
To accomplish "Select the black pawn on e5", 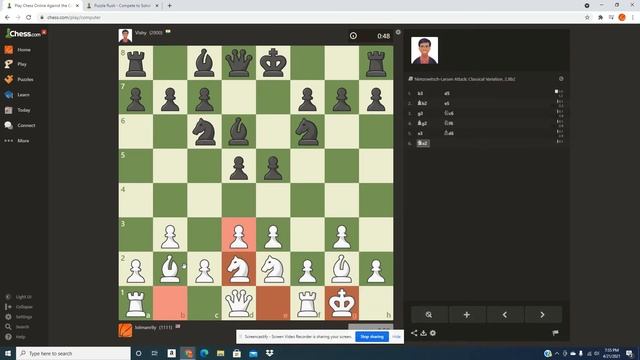I will pos(273,166).
